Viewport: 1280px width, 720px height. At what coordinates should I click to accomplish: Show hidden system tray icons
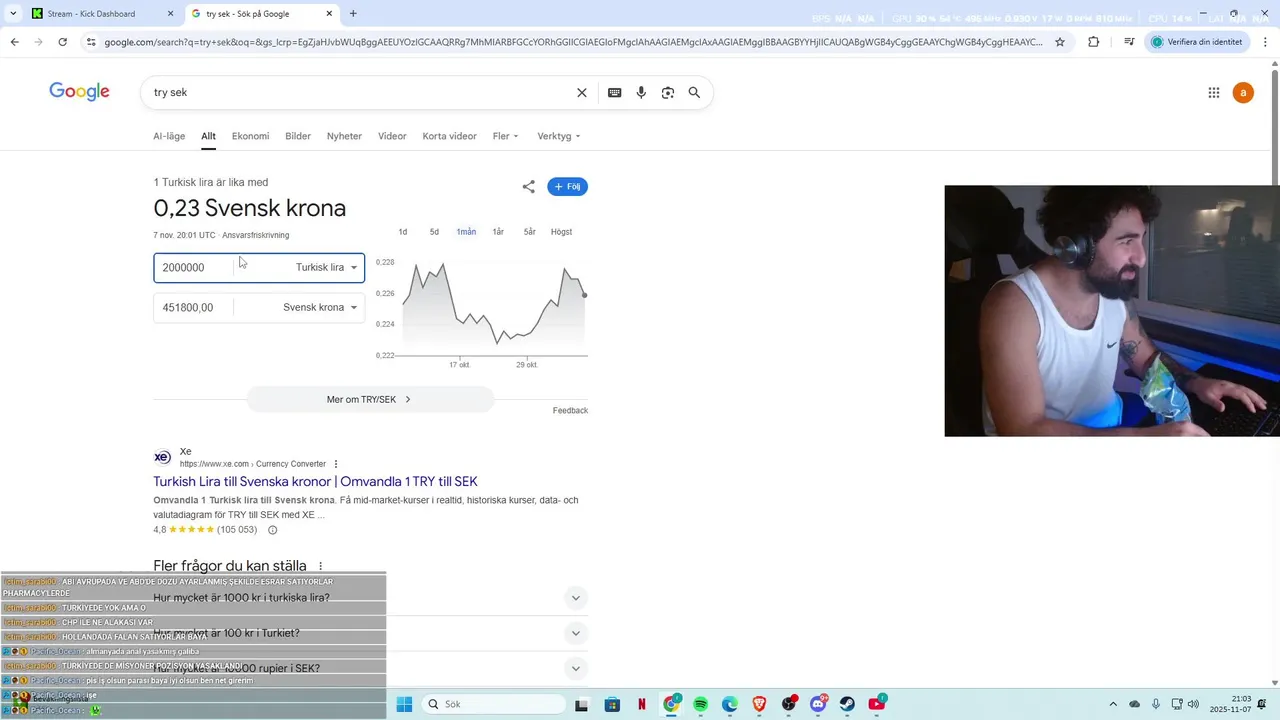pyautogui.click(x=1113, y=704)
